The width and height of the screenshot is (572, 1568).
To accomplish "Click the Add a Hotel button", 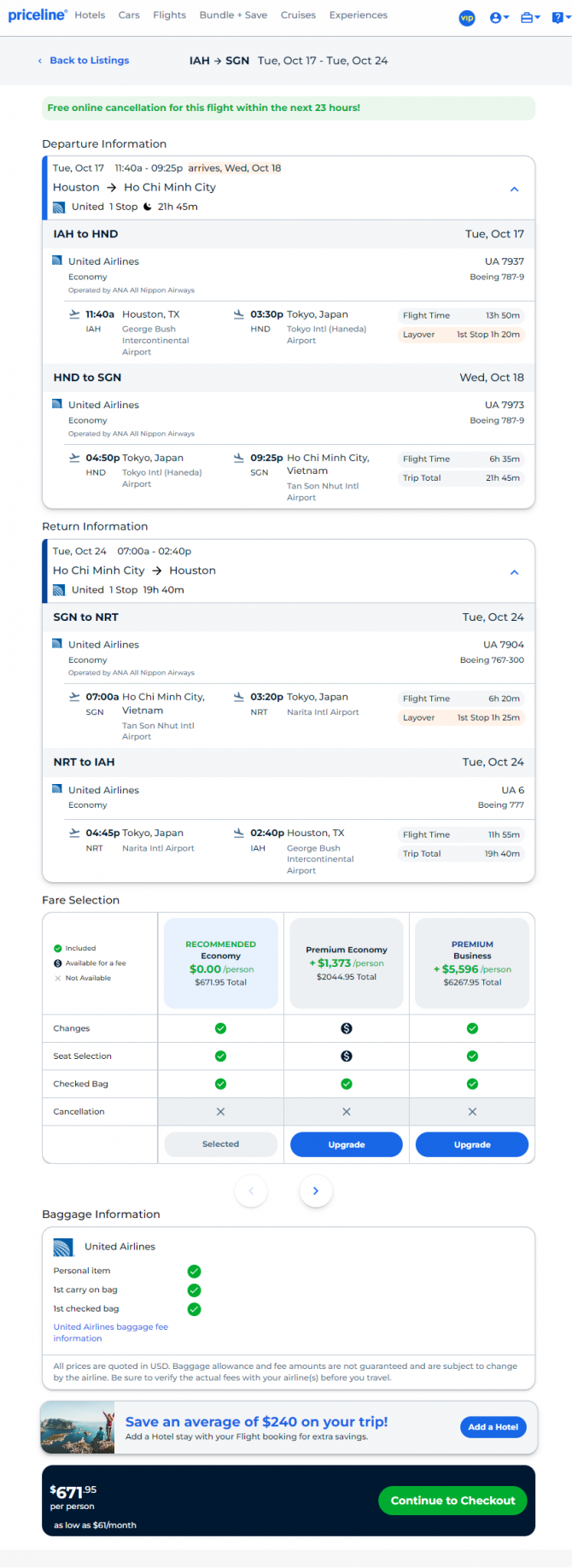I will [493, 1427].
